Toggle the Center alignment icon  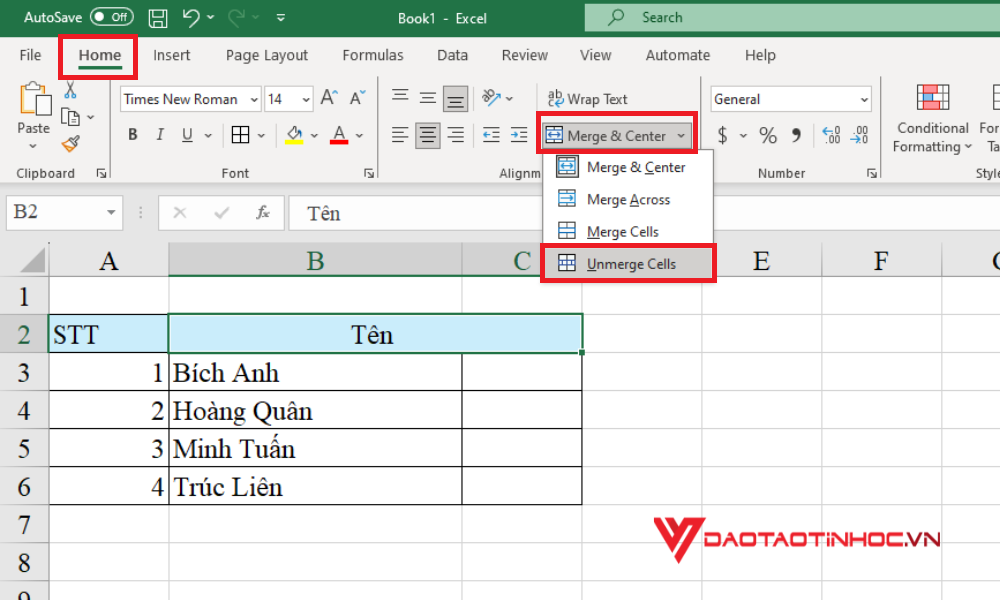pyautogui.click(x=427, y=135)
